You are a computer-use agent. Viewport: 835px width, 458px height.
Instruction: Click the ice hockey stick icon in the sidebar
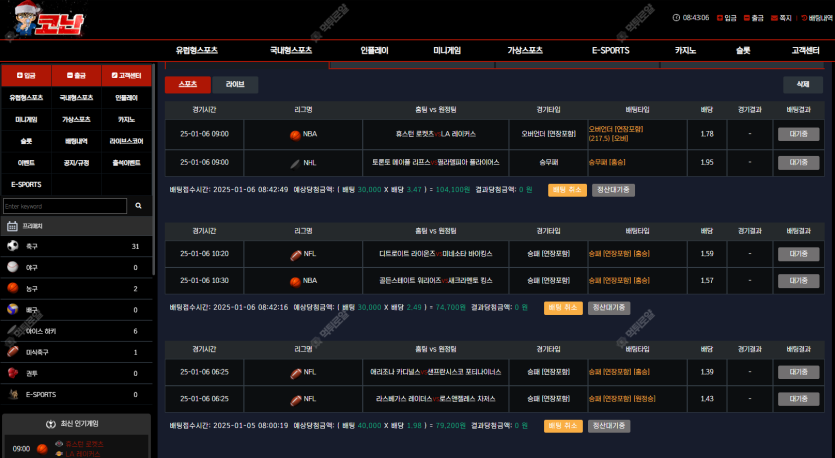click(x=13, y=331)
